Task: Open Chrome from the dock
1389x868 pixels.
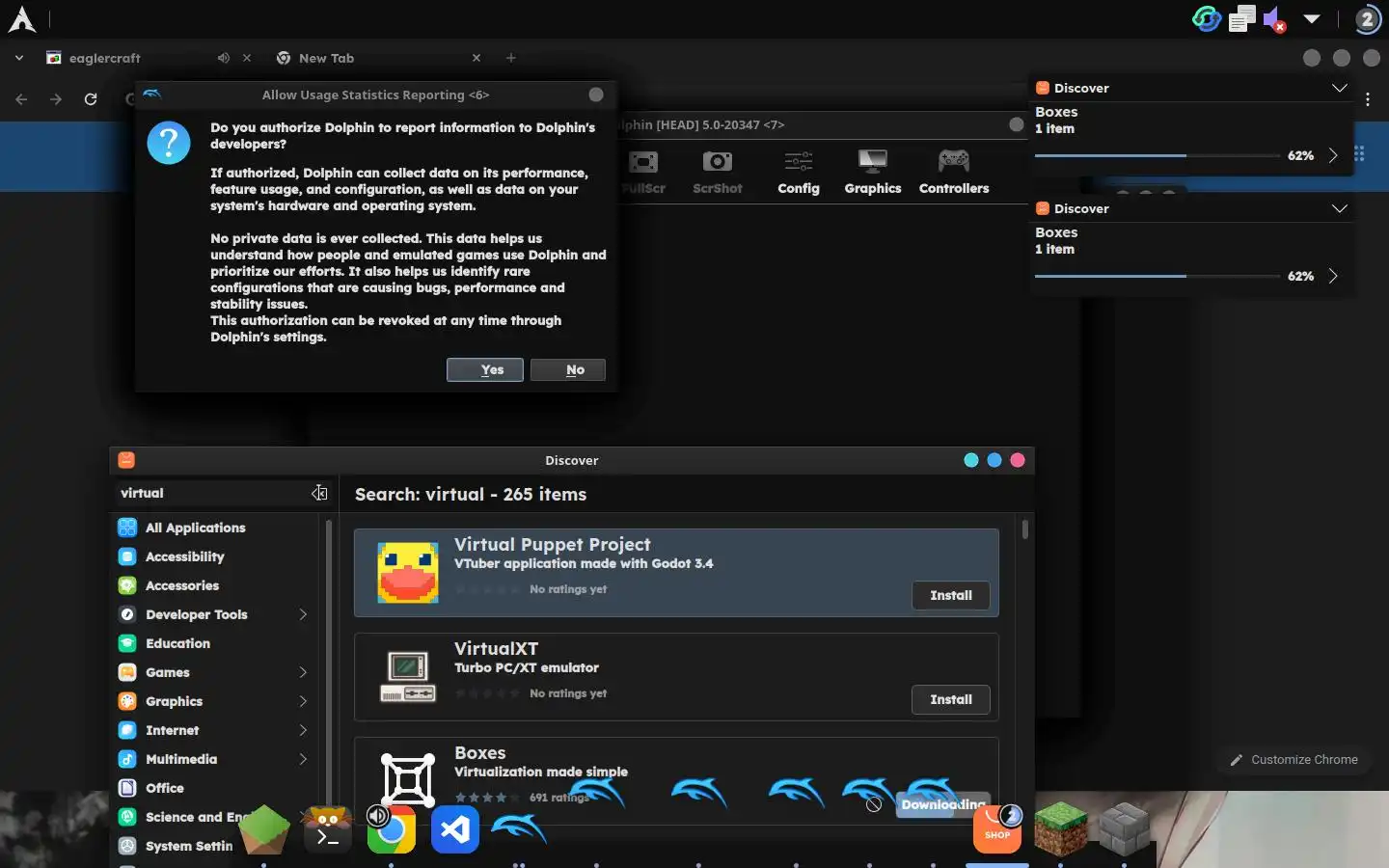Action: [391, 829]
